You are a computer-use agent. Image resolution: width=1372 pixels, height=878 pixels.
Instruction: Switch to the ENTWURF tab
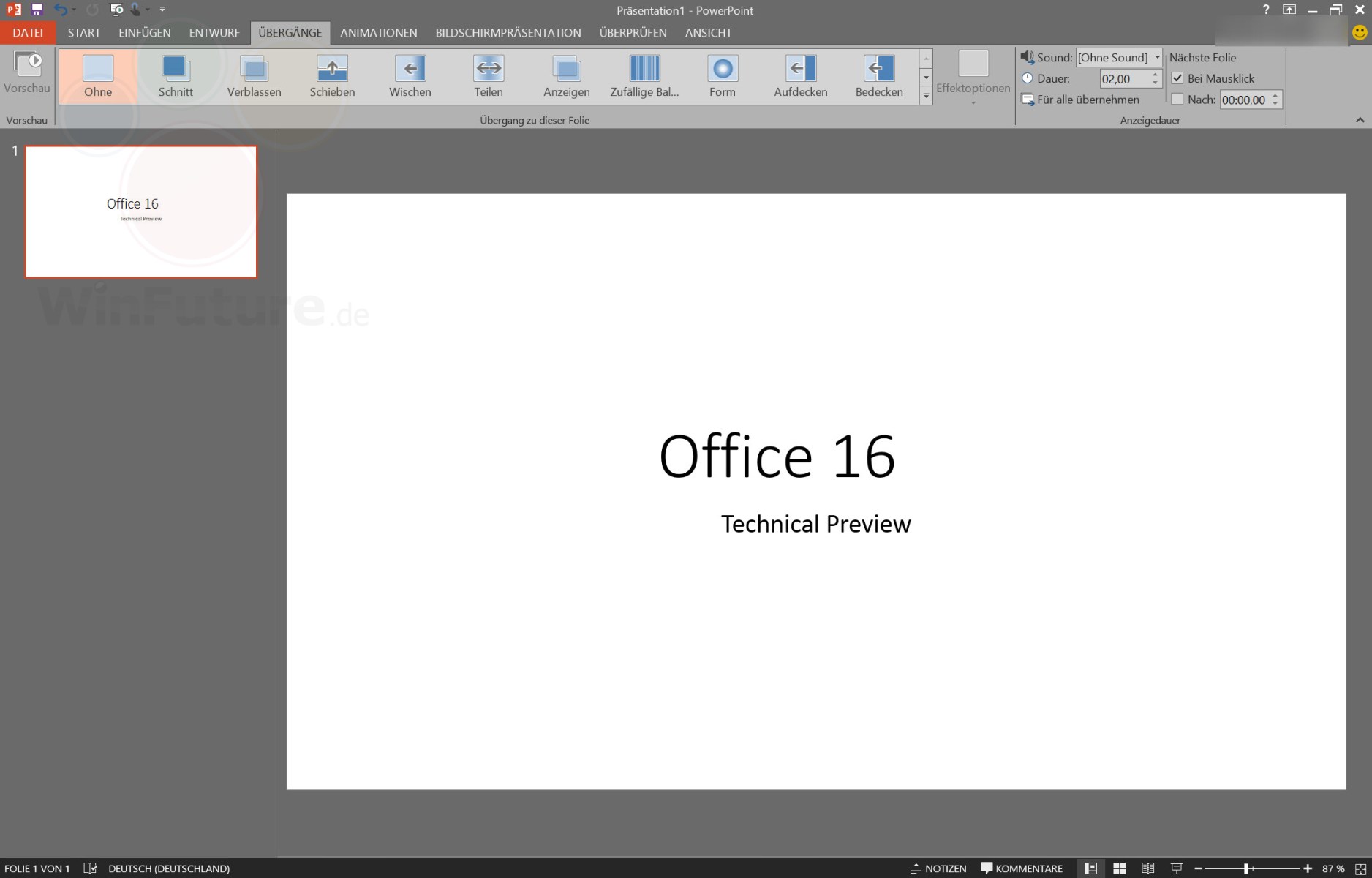214,33
